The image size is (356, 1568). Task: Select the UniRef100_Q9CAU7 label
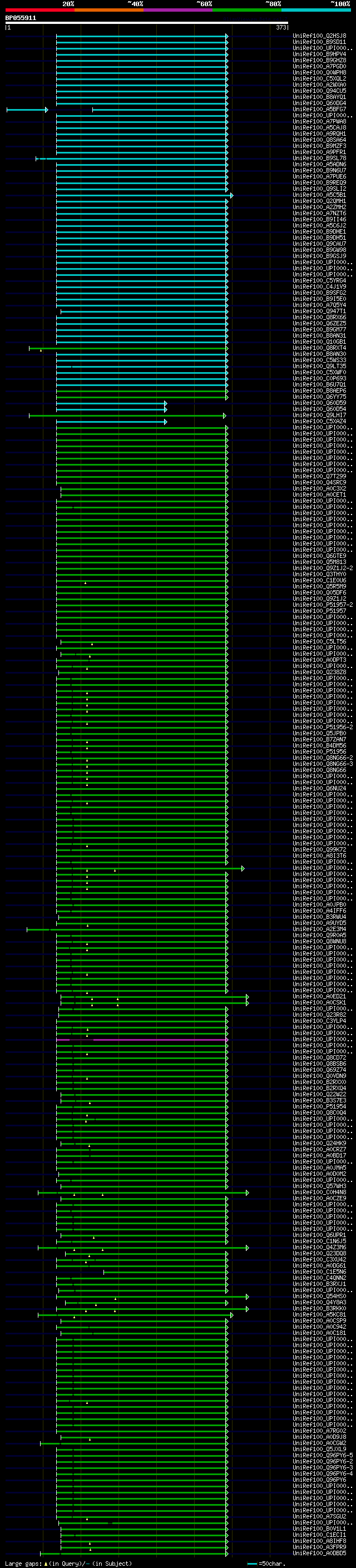319,244
